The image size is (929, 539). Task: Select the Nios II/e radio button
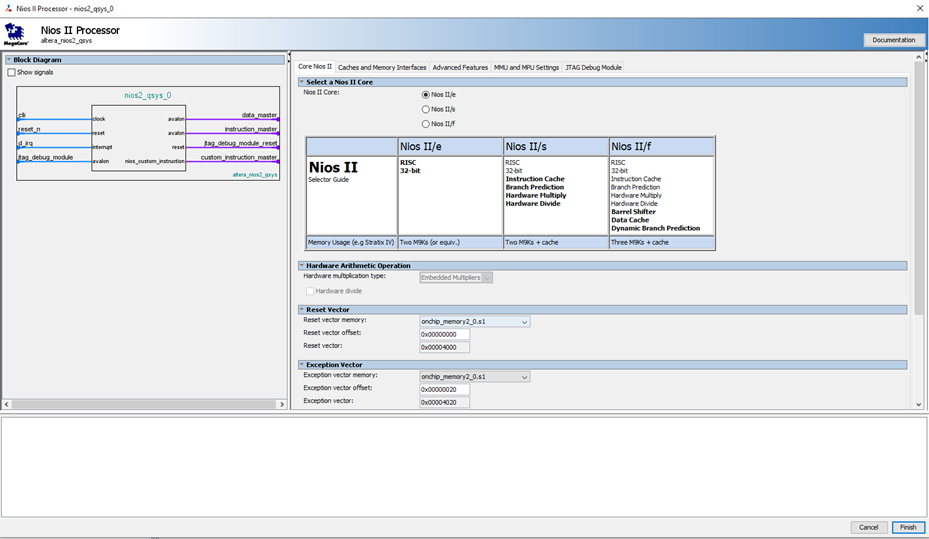tap(426, 94)
